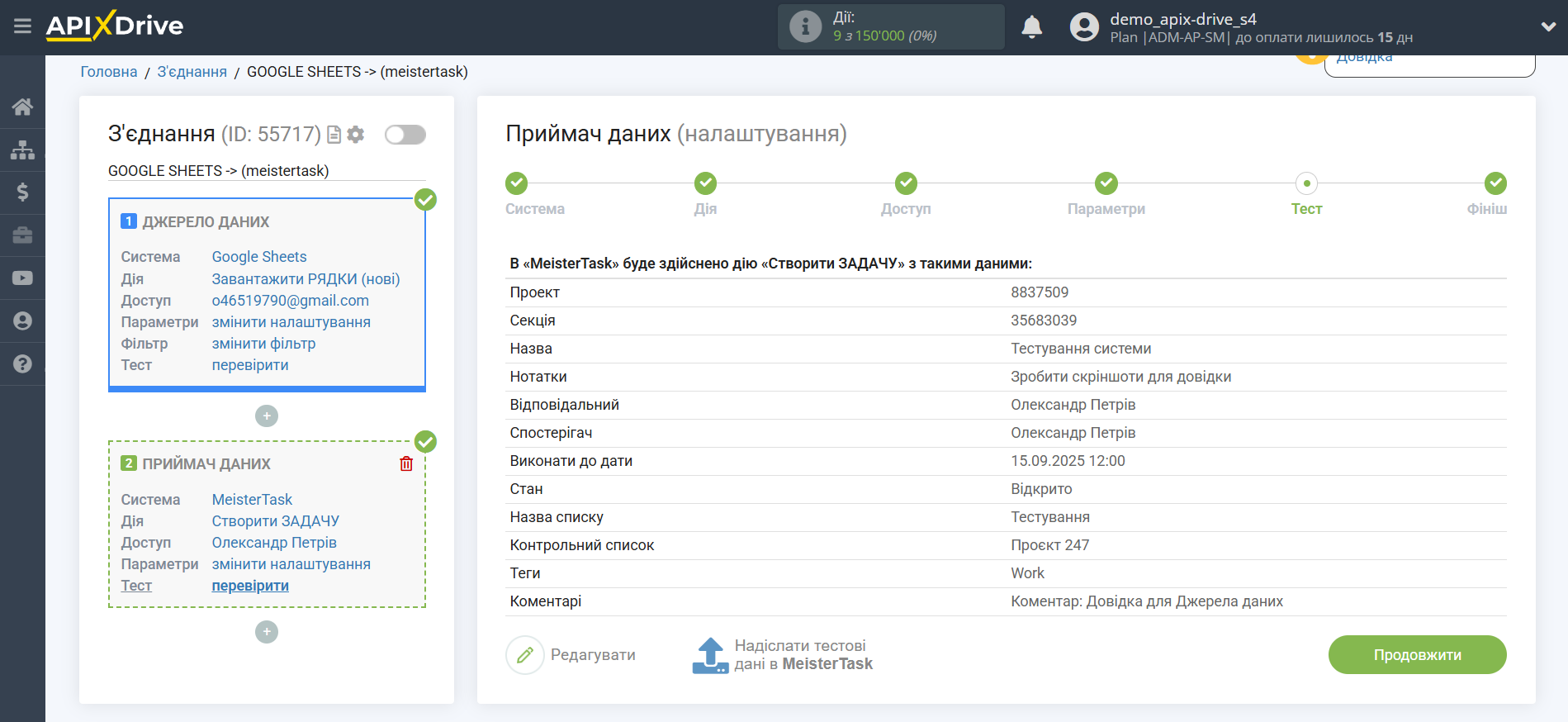
Task: Go to the Фініш step
Action: tap(1495, 183)
